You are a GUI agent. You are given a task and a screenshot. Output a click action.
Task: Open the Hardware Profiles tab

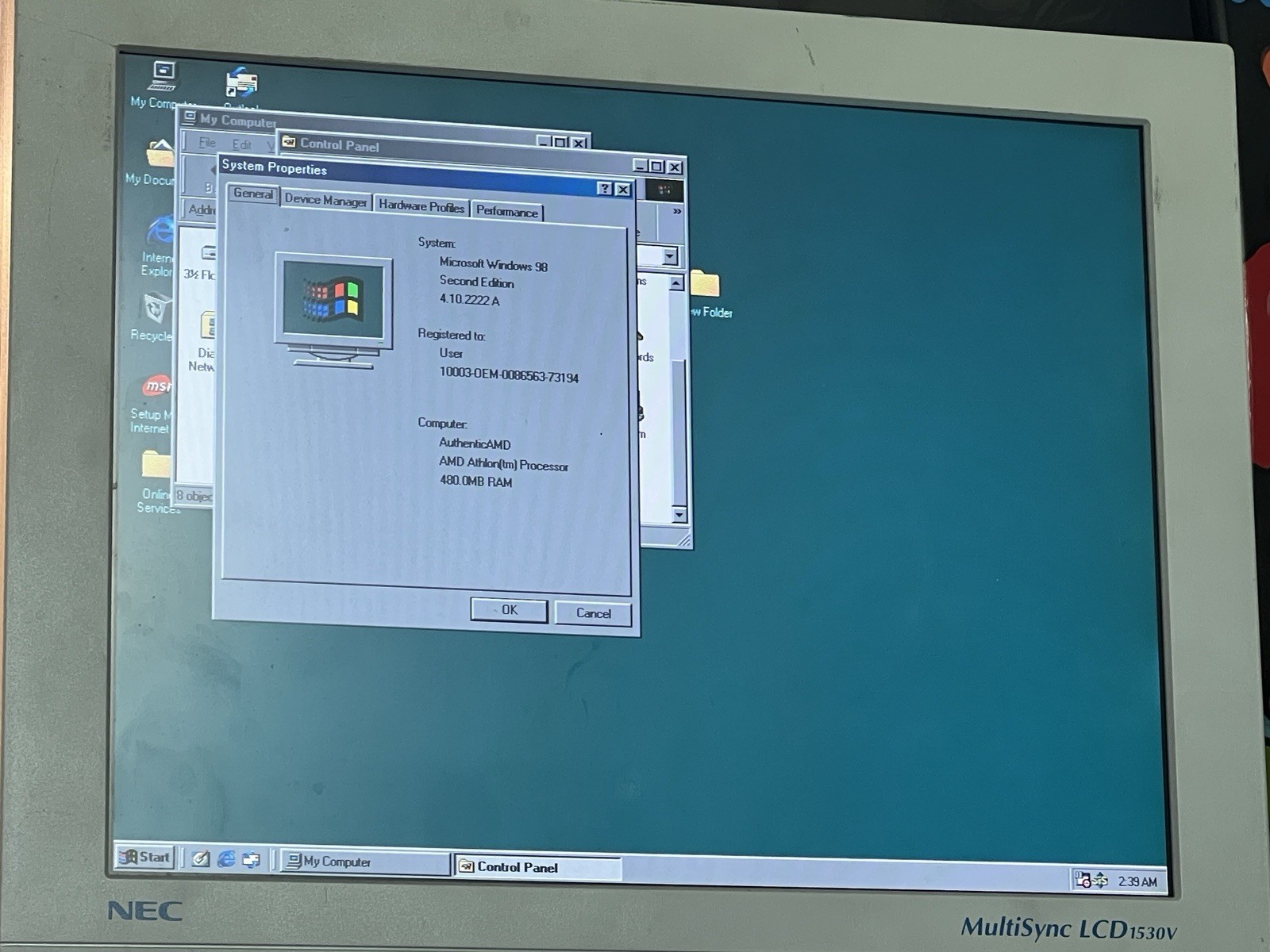coord(421,205)
